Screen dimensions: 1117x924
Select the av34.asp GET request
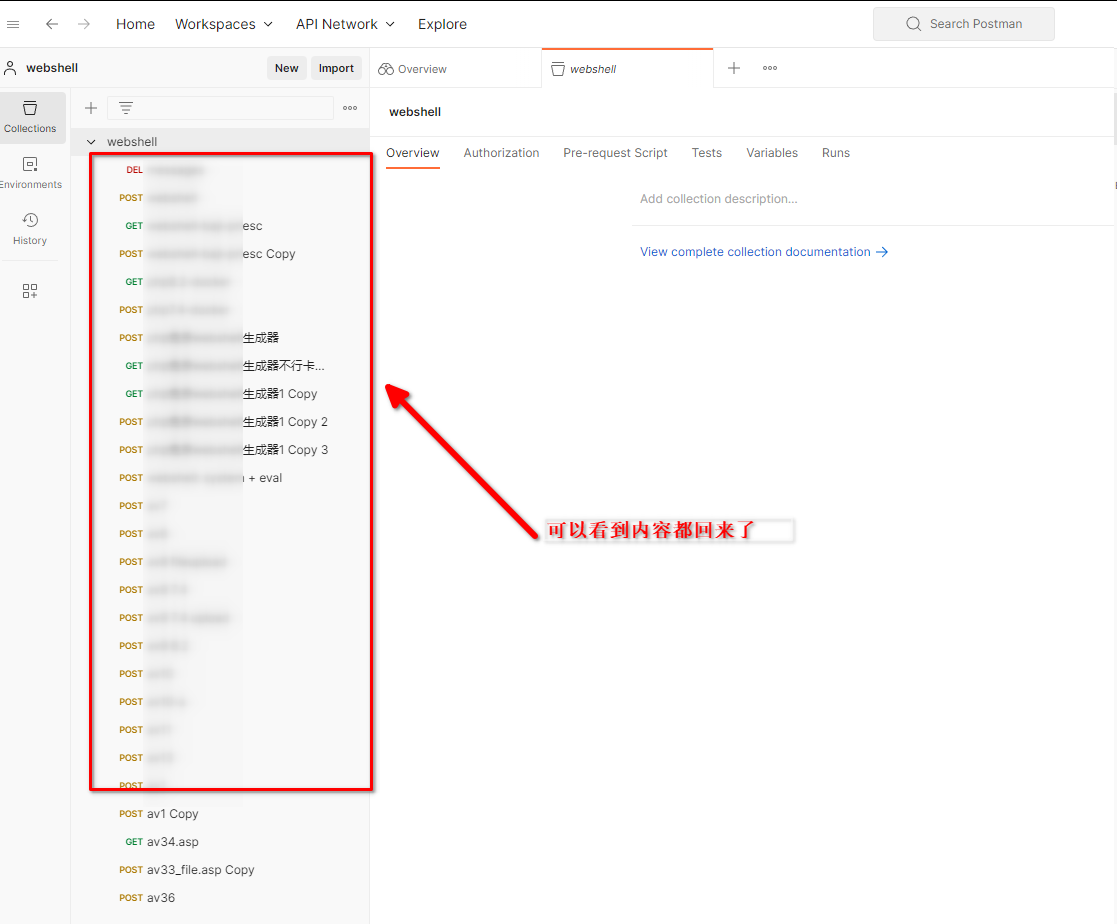coord(172,842)
